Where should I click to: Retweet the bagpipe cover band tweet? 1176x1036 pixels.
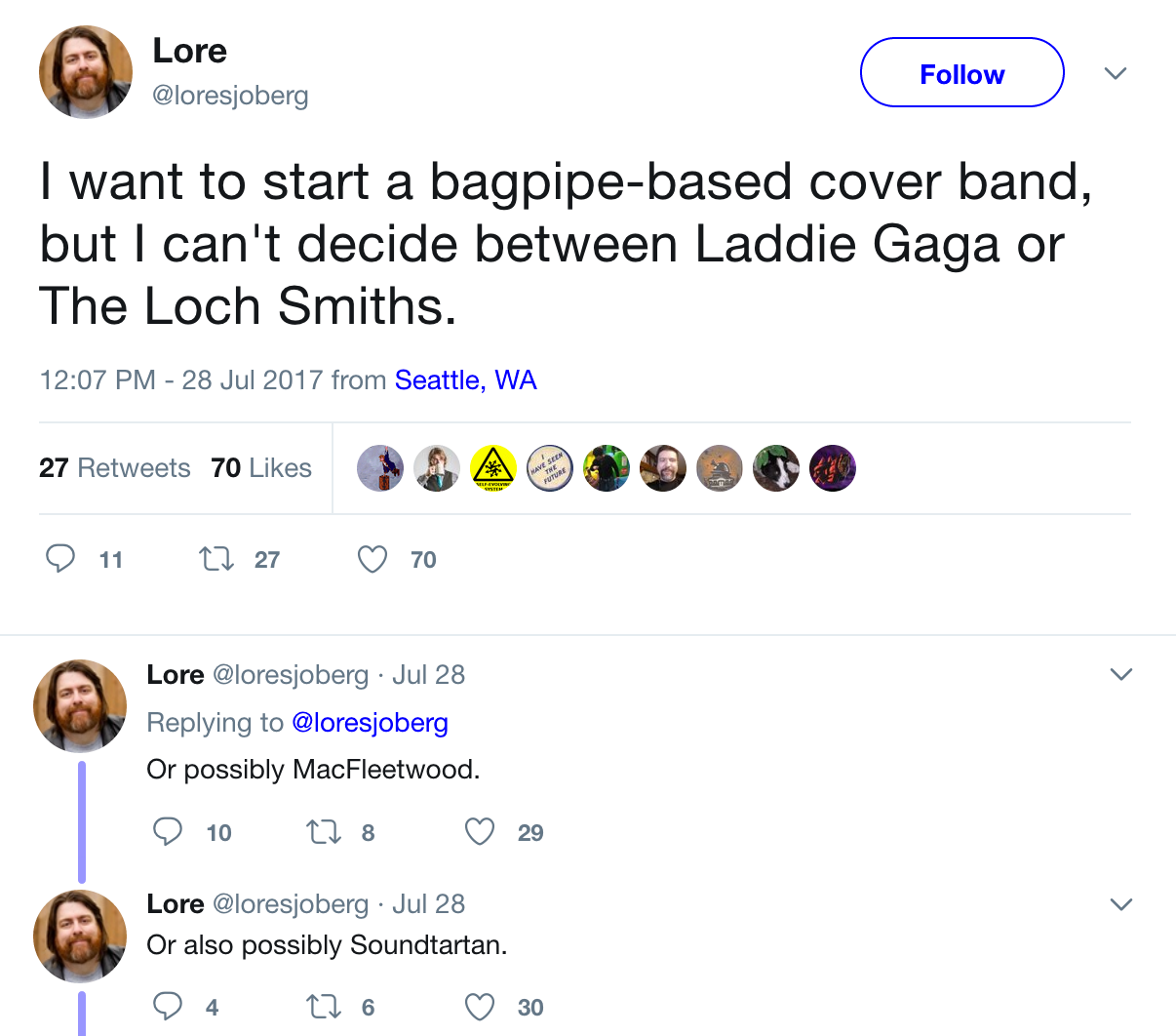216,559
